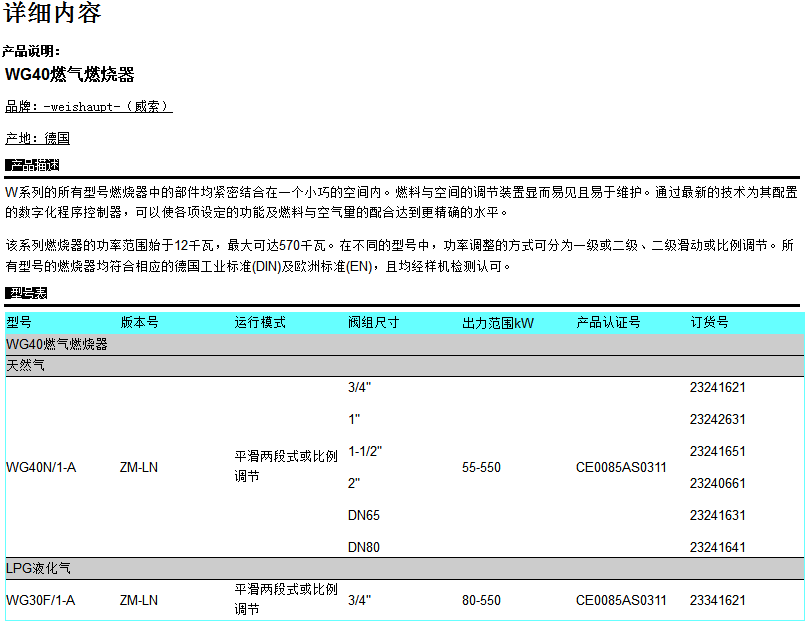Click order number 23241651
Screen dimensions: 812x625
click(x=718, y=452)
